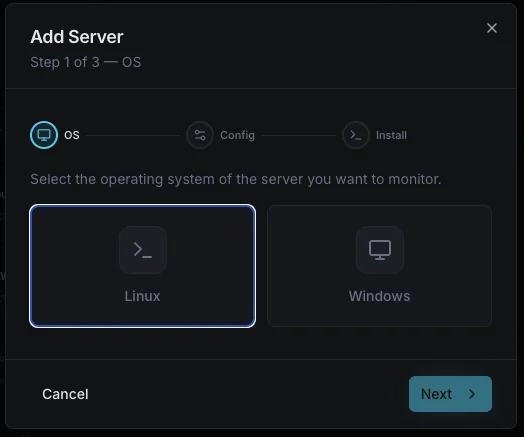524x437 pixels.
Task: Click the connector line between OS and Config
Action: [133, 135]
